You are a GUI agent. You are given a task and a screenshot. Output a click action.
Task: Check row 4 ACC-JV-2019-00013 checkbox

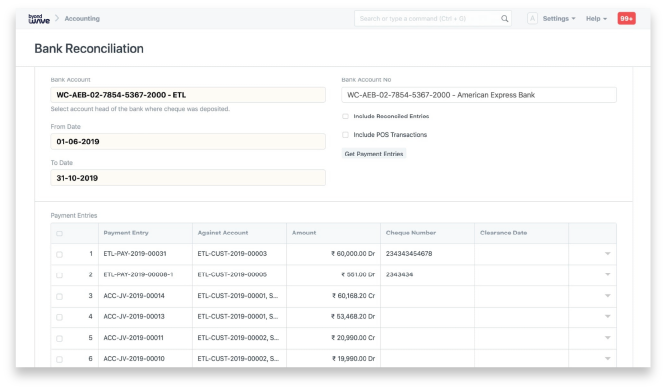click(x=59, y=317)
